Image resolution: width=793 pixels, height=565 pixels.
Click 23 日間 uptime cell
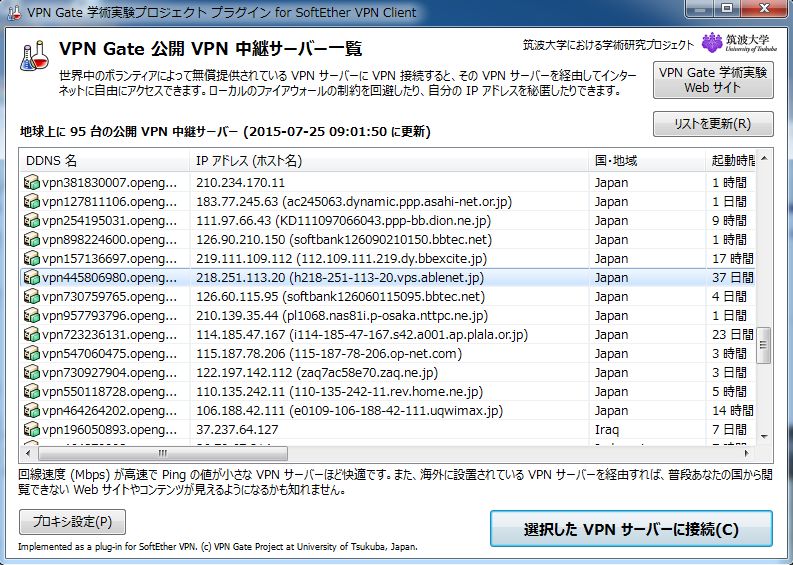733,334
